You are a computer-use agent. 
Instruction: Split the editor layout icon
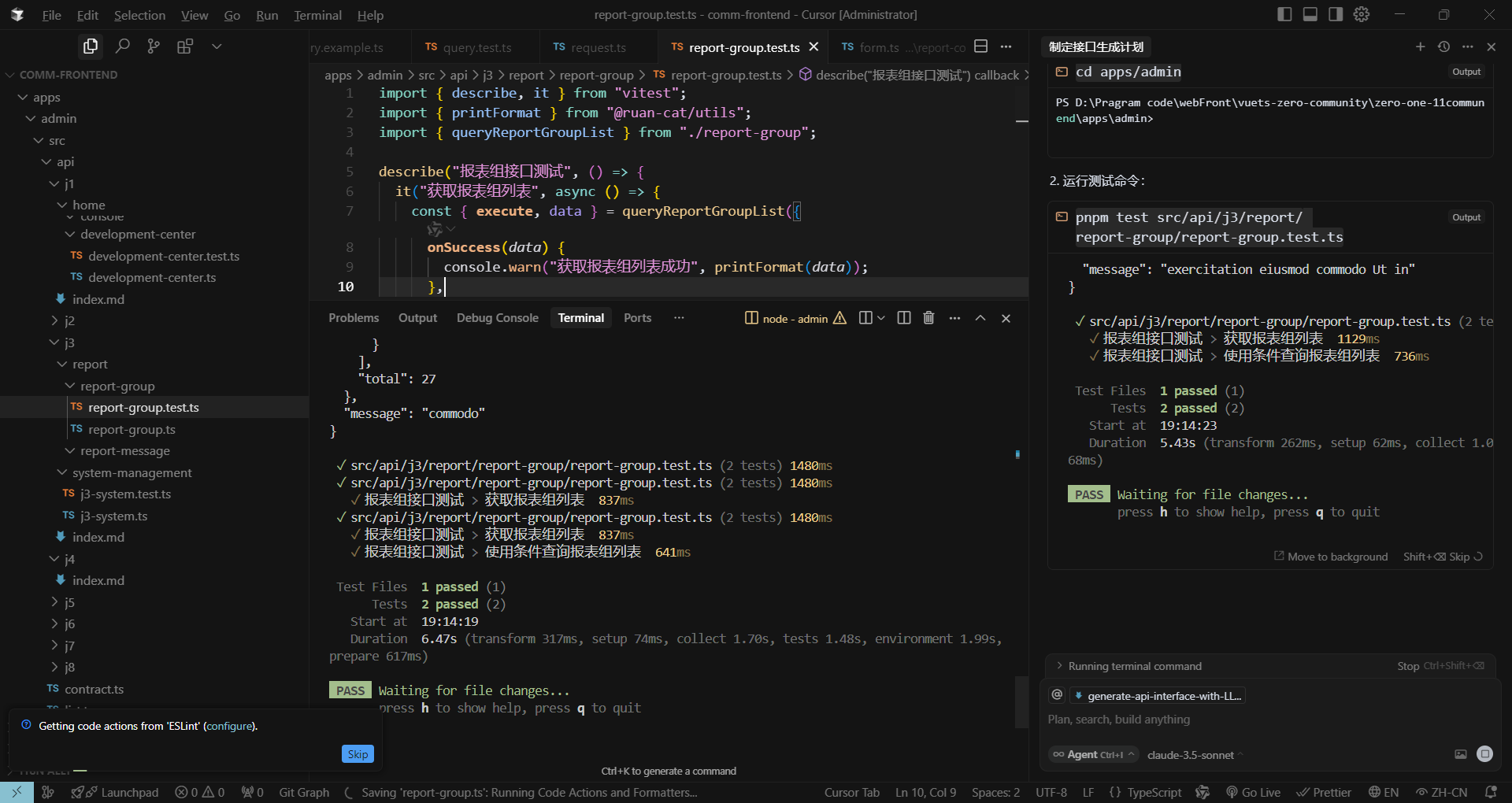point(981,46)
